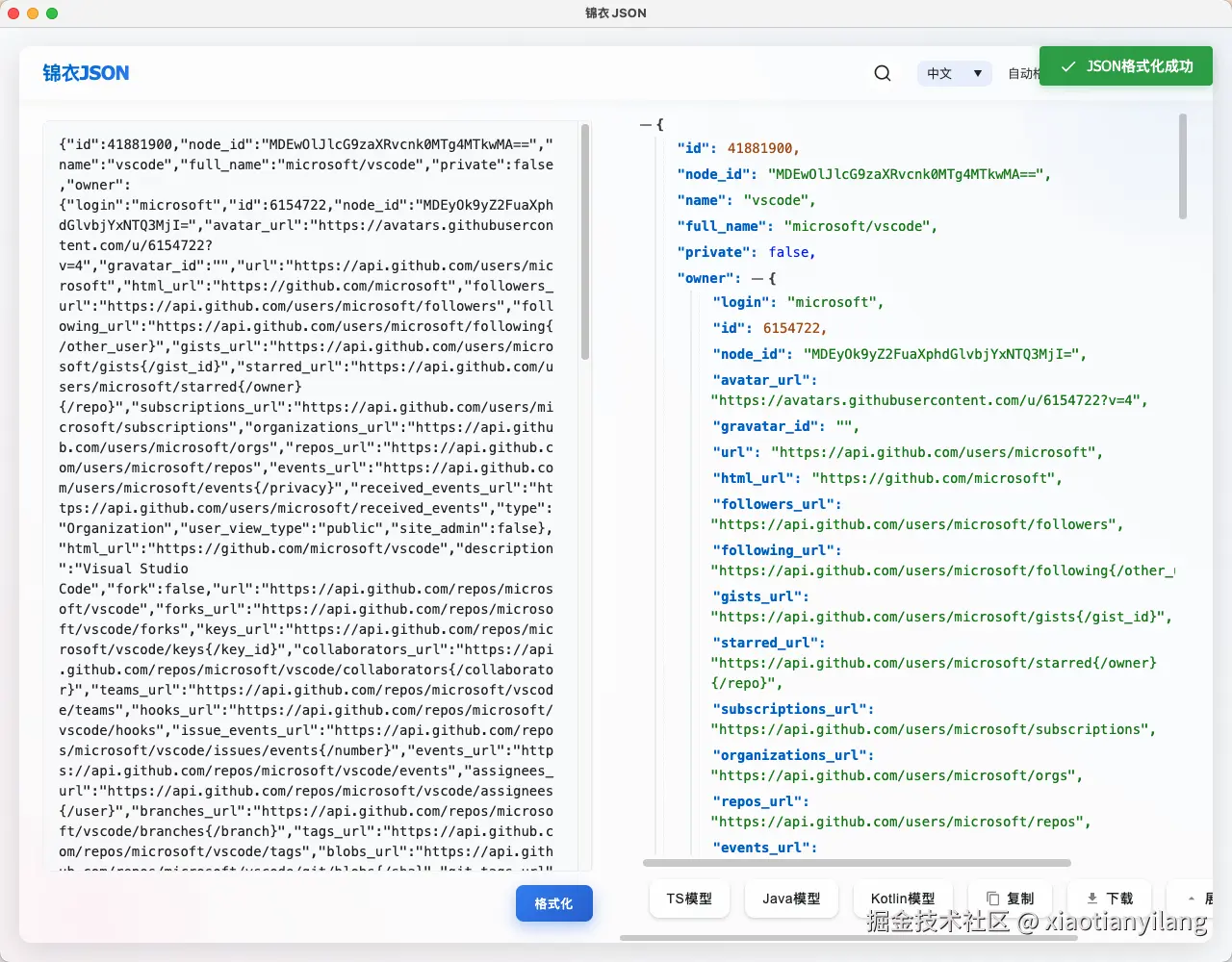Click the dropdown arrow beside 中文

(978, 73)
